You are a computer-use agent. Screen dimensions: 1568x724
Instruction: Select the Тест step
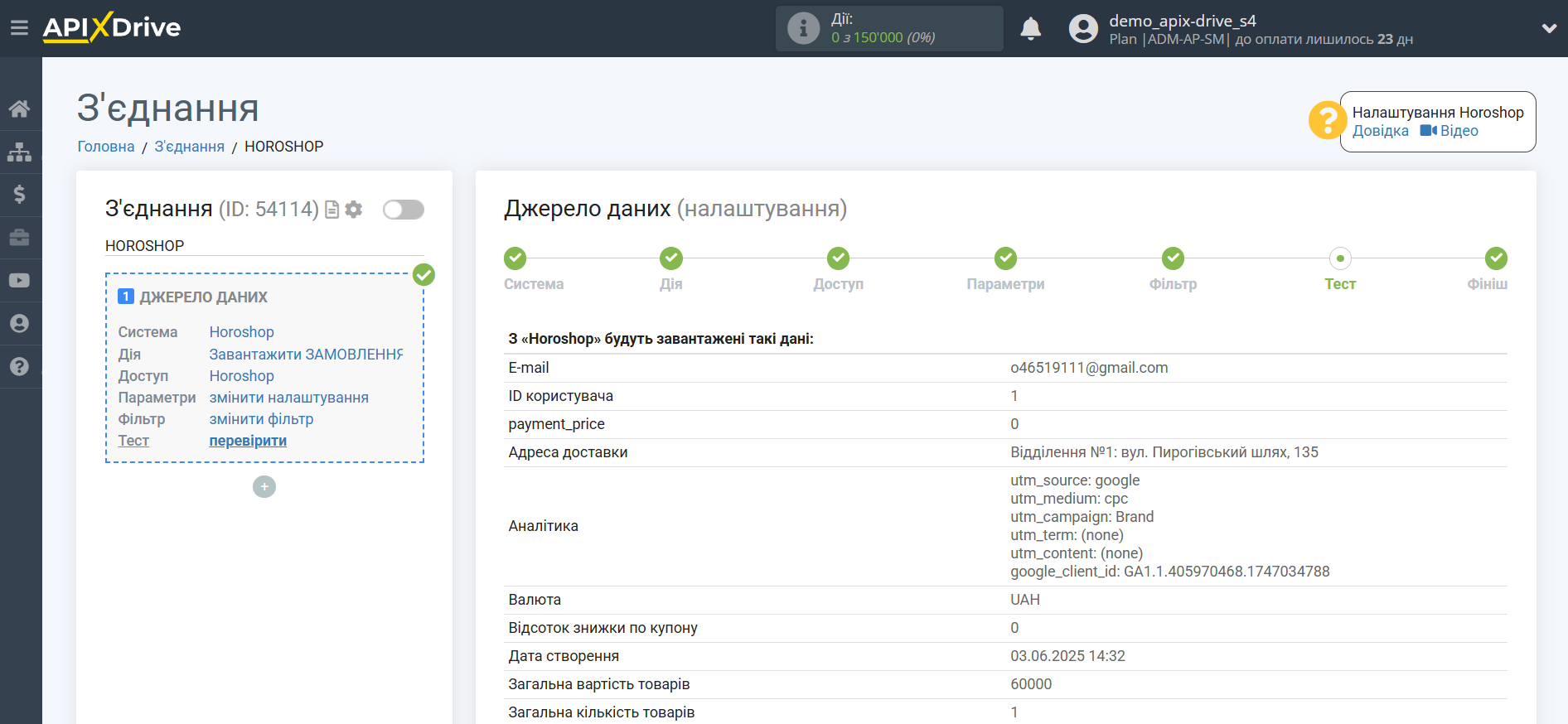pyautogui.click(x=1340, y=258)
